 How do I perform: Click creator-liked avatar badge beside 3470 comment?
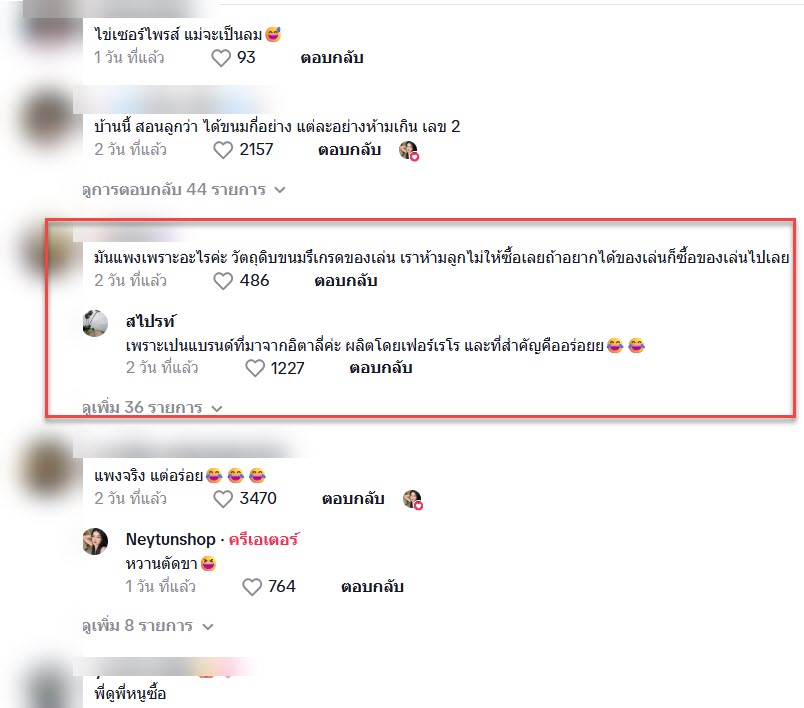413,499
